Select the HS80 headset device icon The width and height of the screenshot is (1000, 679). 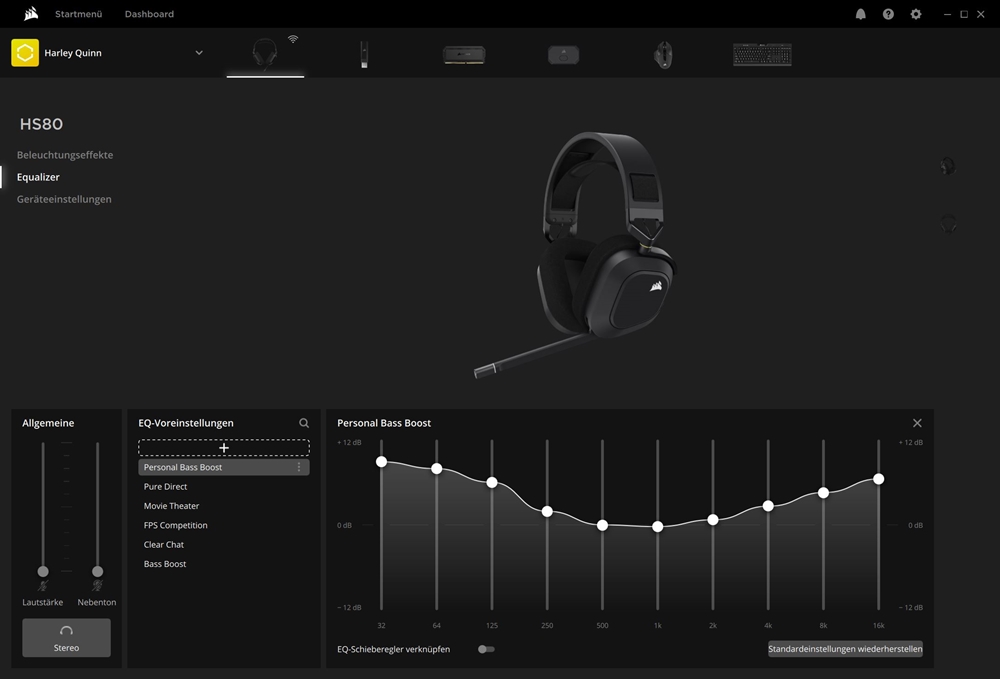coord(265,53)
